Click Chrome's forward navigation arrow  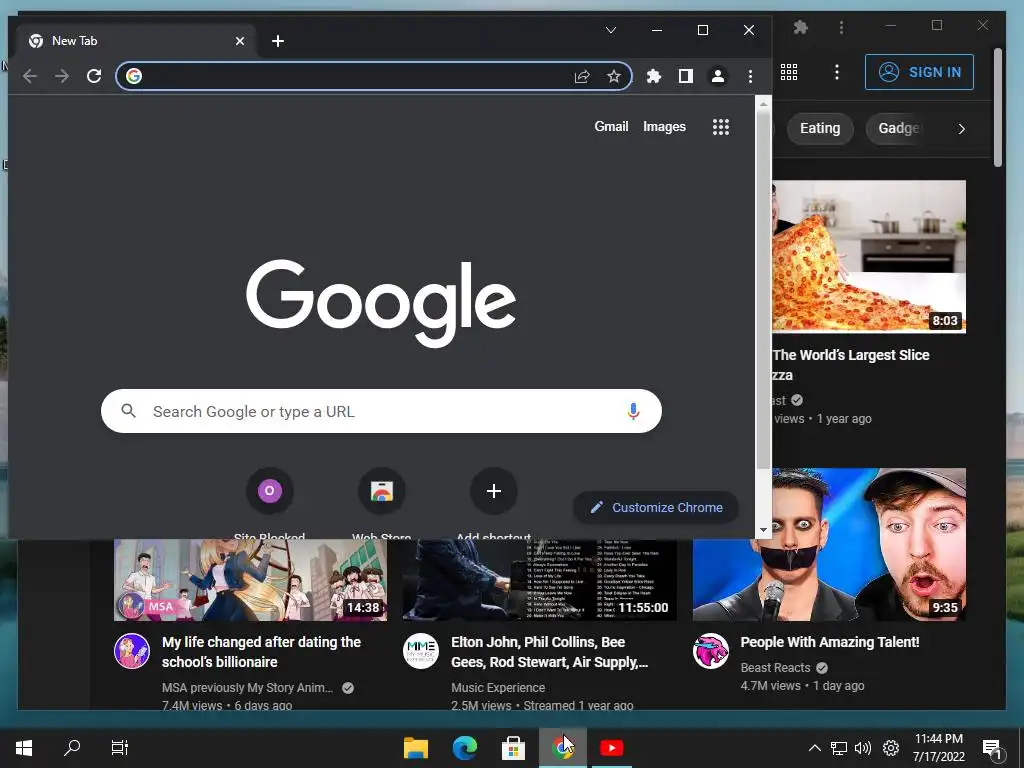pos(62,76)
